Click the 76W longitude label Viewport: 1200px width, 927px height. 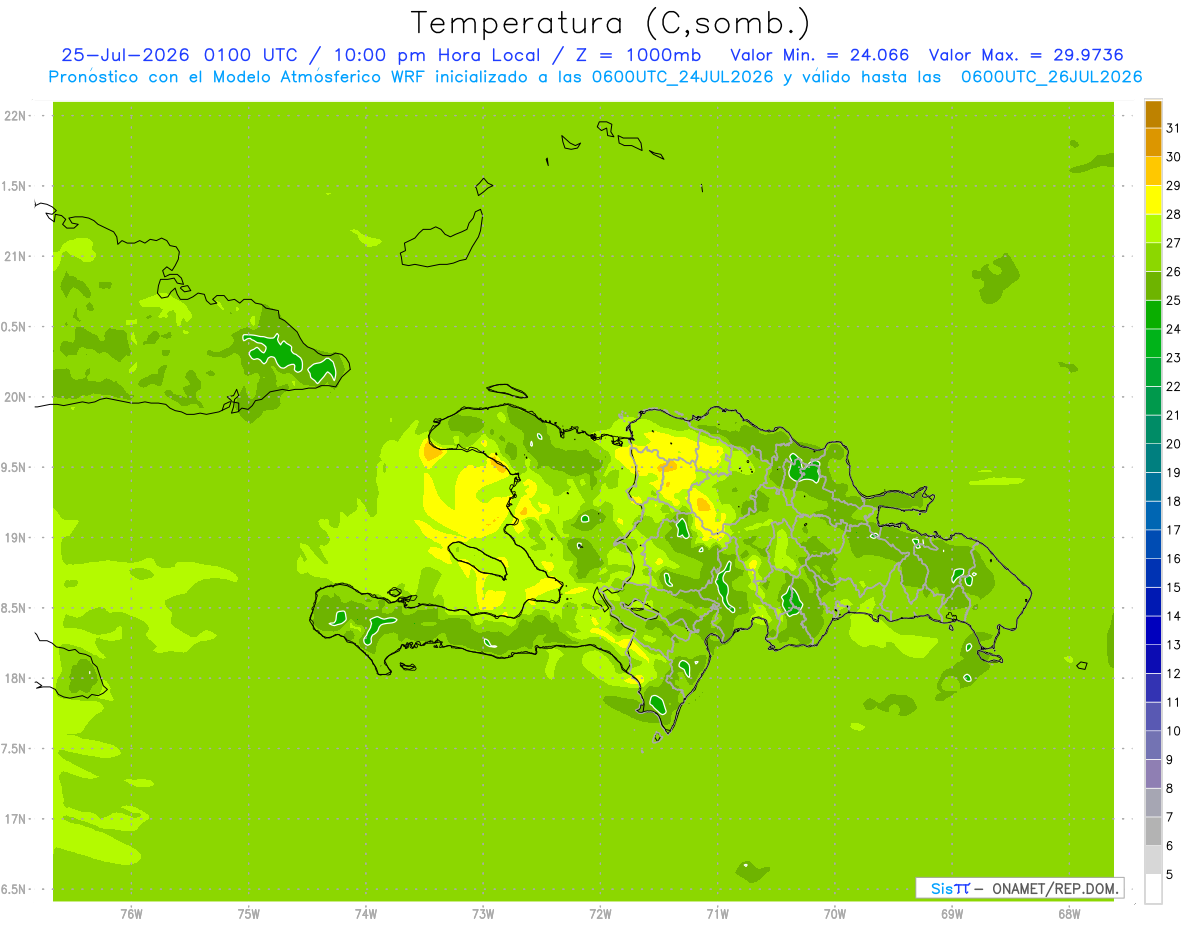click(131, 914)
